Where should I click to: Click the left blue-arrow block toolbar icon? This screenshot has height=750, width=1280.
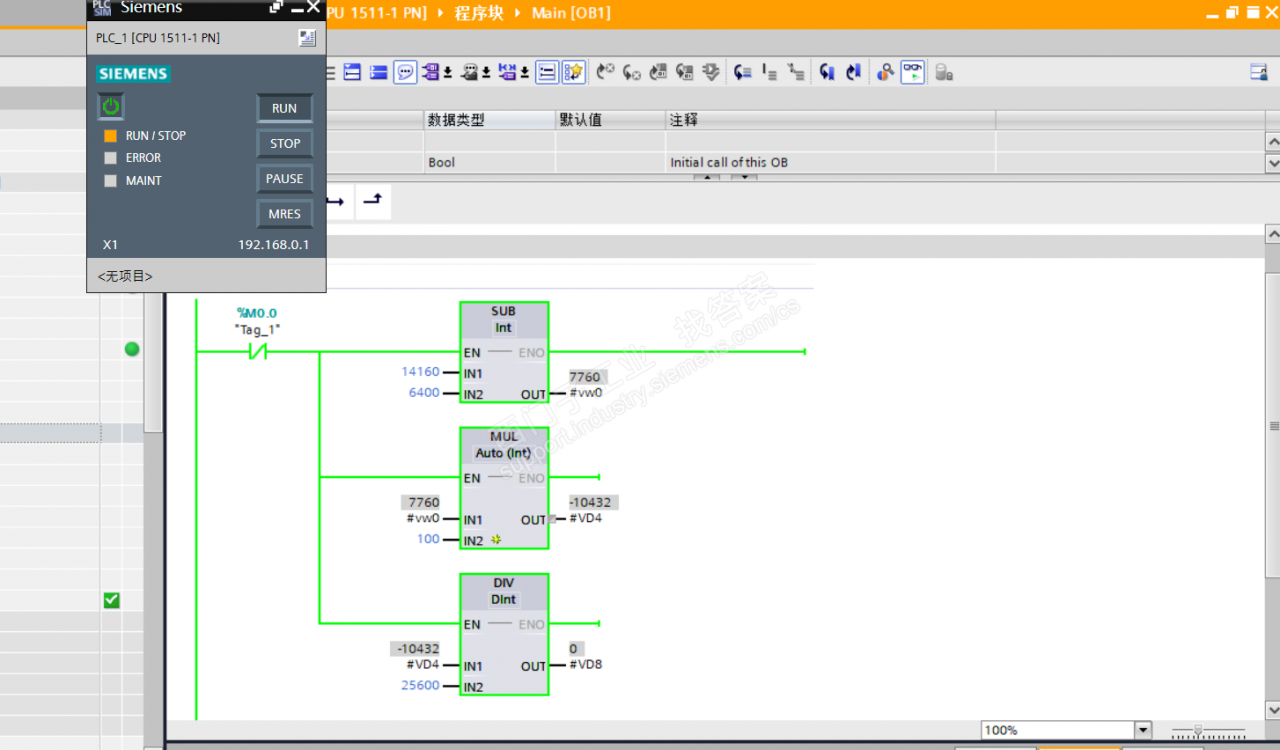click(827, 72)
